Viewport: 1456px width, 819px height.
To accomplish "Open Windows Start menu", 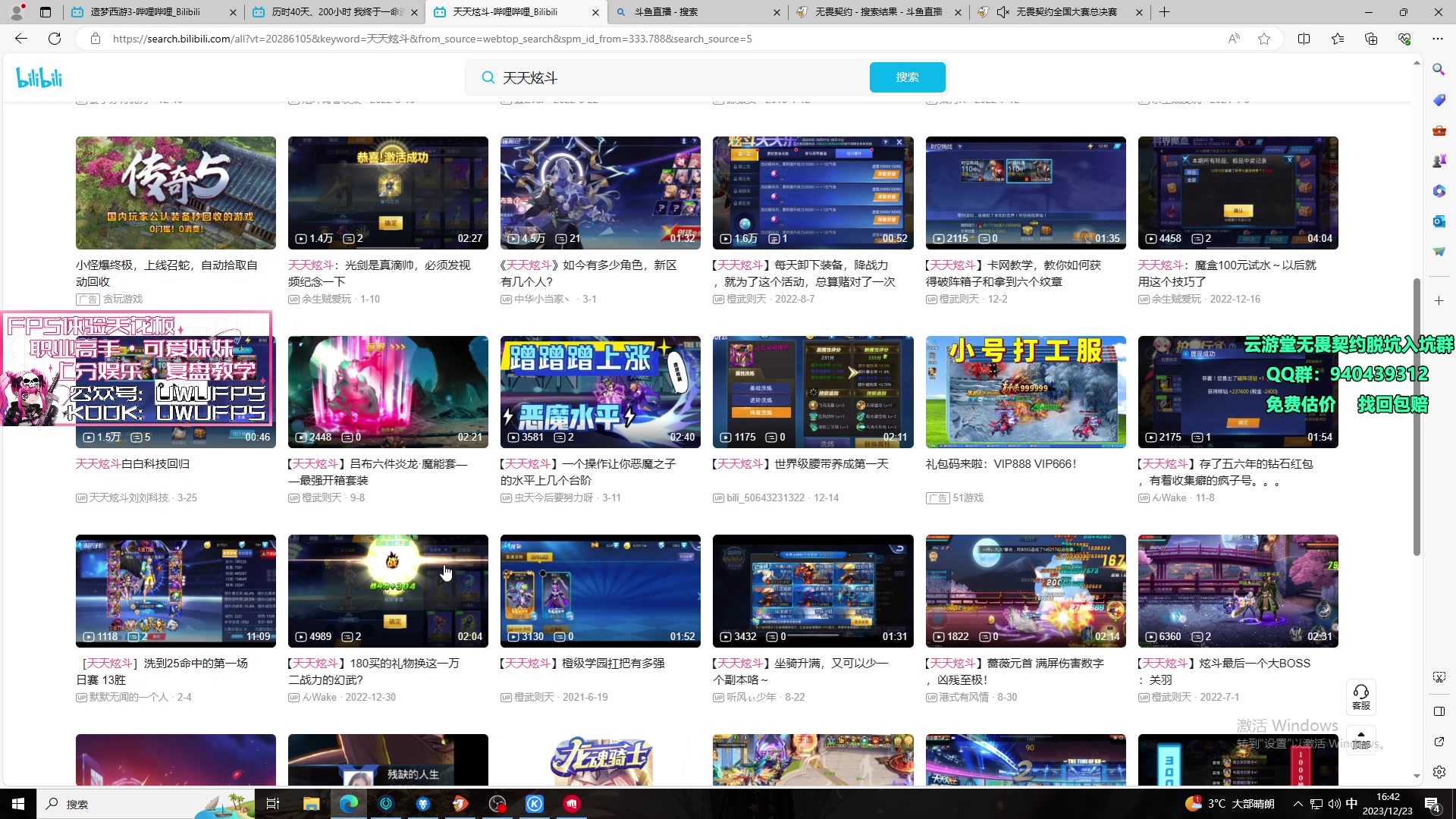I will coord(18,804).
